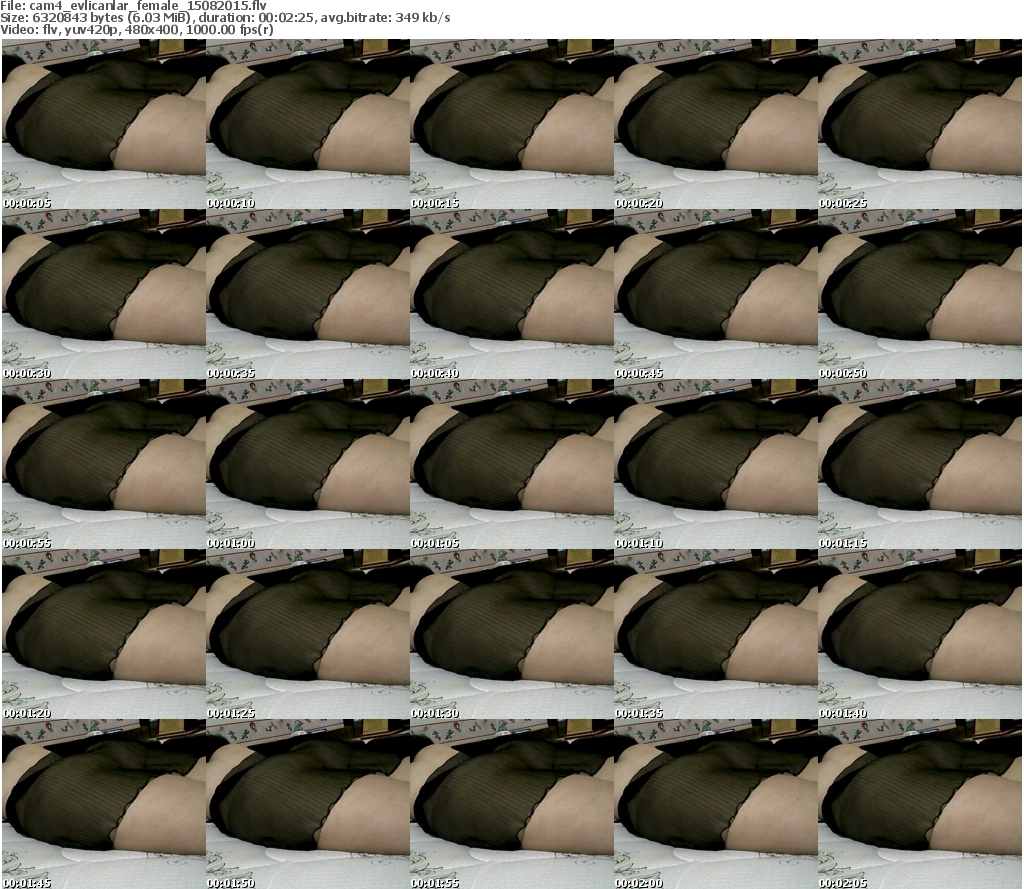Select the thumbnail frame stamped 00:01:30
This screenshot has width=1024, height=889.
pyautogui.click(x=511, y=634)
